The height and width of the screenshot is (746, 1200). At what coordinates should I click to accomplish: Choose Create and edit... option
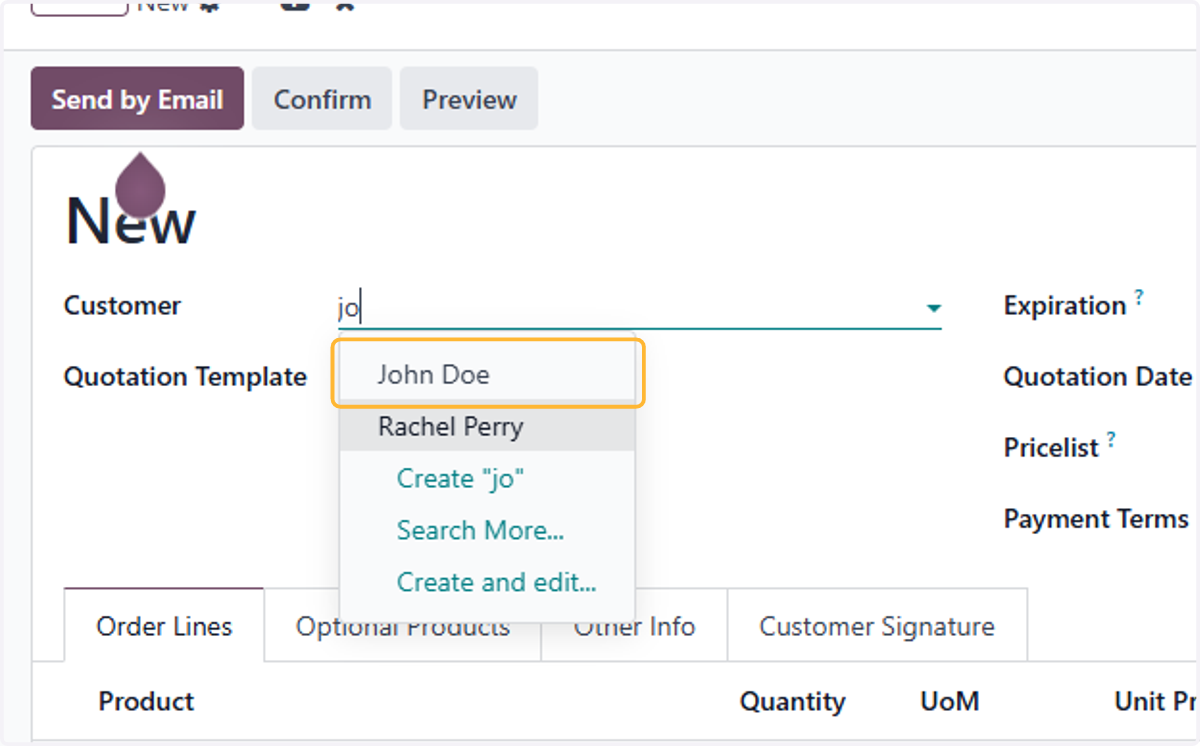coord(497,582)
